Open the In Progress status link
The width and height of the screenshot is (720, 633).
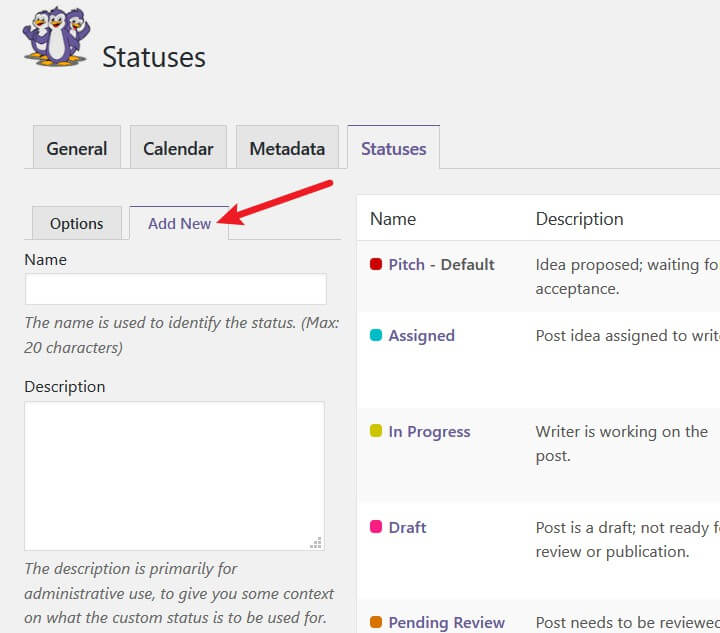click(429, 431)
